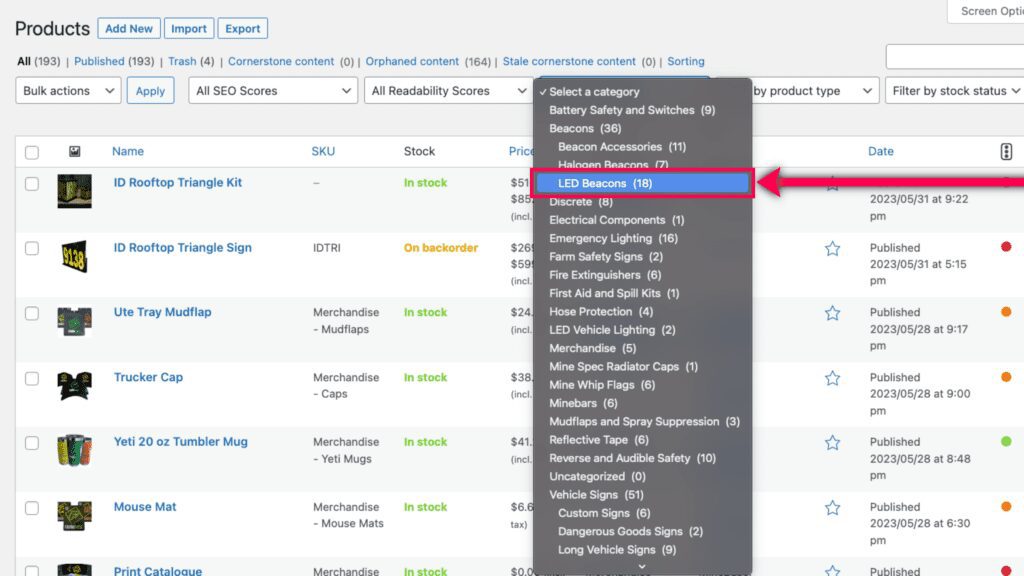Click orange SEO dot beside Ute Tray Mudflap
Viewport: 1024px width, 576px height.
click(x=1006, y=312)
